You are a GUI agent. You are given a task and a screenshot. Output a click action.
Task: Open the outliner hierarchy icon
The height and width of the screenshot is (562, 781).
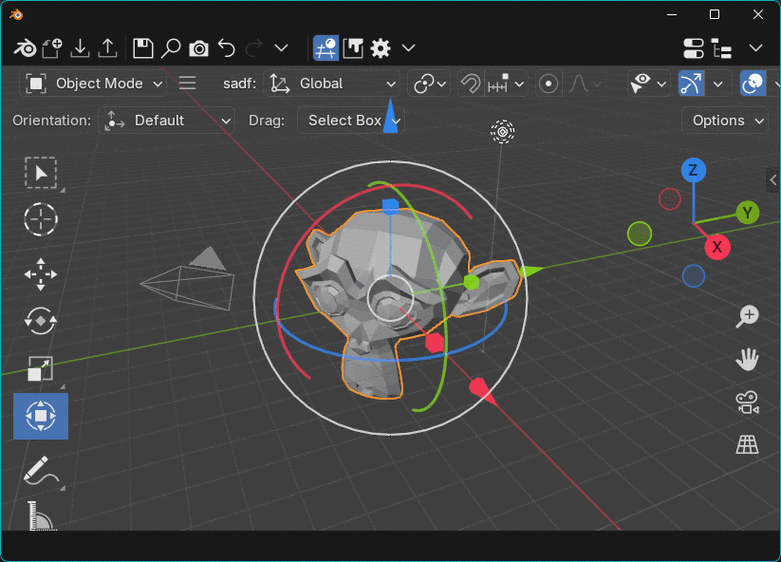tap(721, 48)
